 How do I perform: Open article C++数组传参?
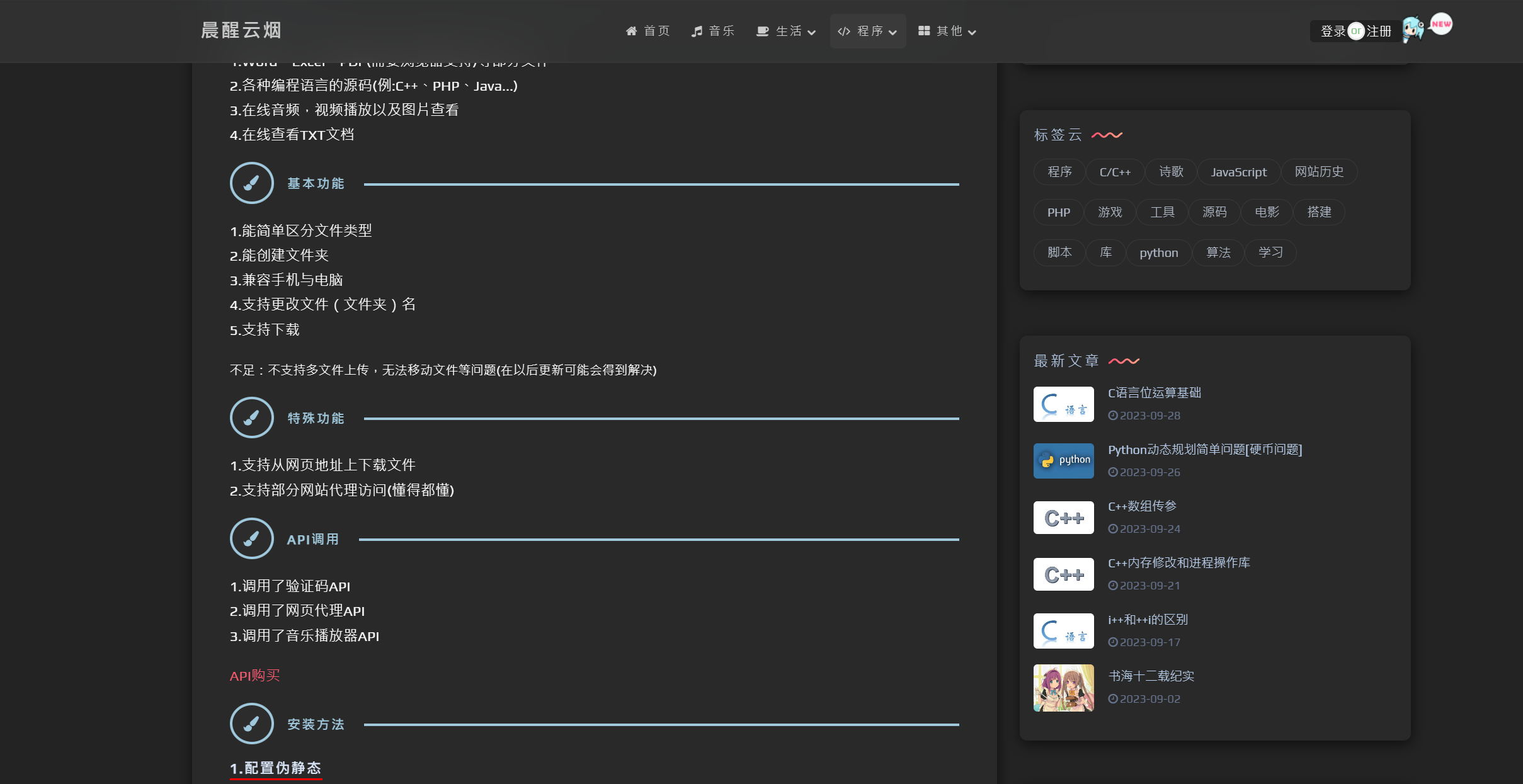pyautogui.click(x=1142, y=506)
